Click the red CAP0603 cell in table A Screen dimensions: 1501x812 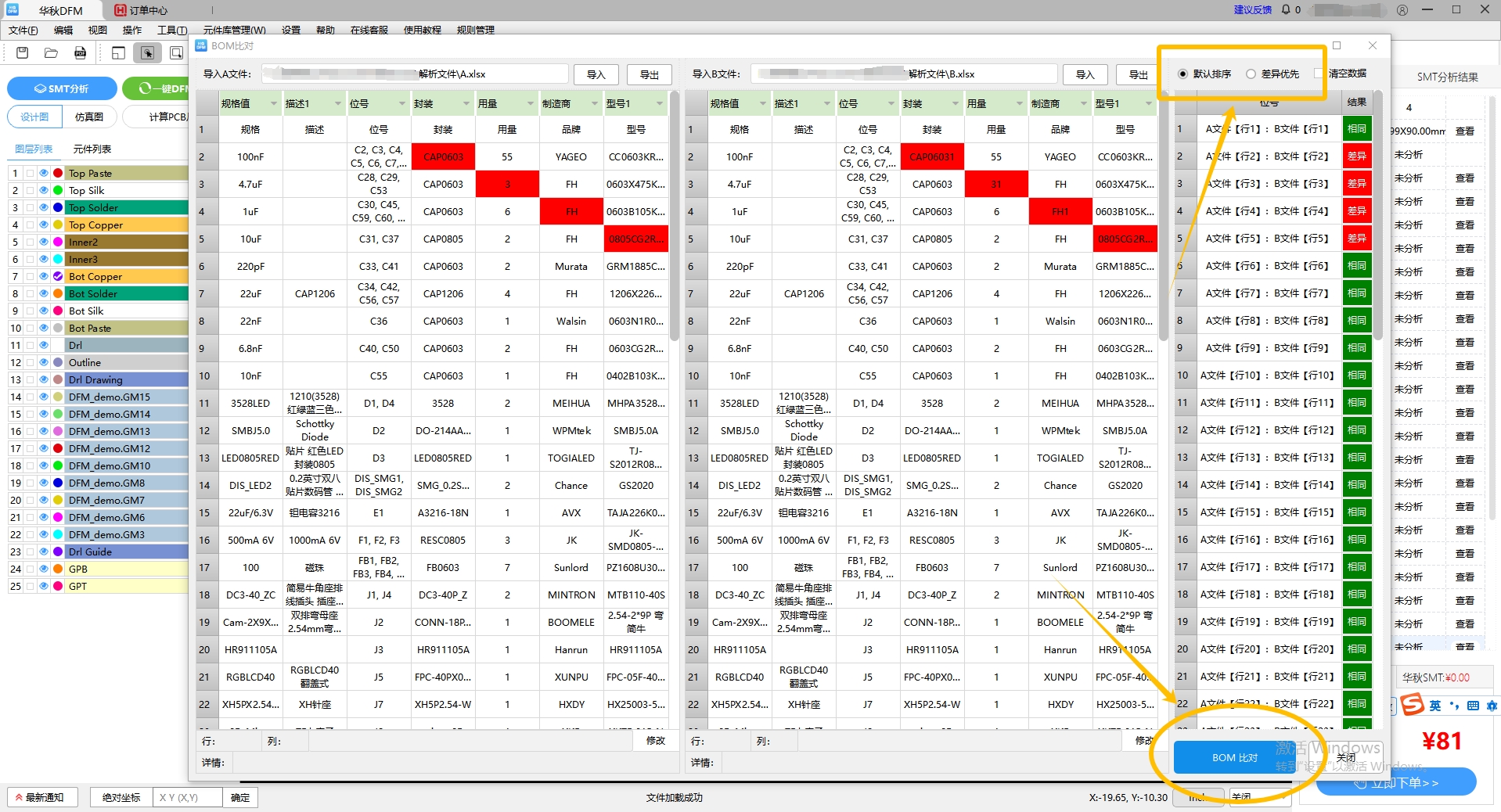[443, 156]
